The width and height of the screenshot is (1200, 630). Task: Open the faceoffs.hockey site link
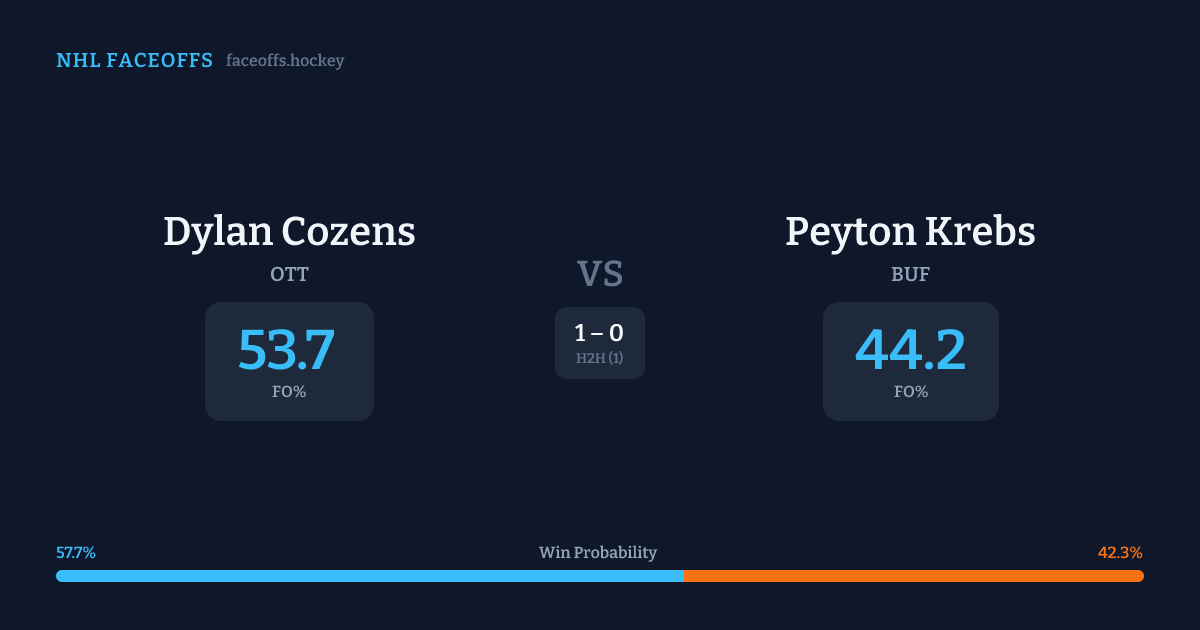[285, 61]
